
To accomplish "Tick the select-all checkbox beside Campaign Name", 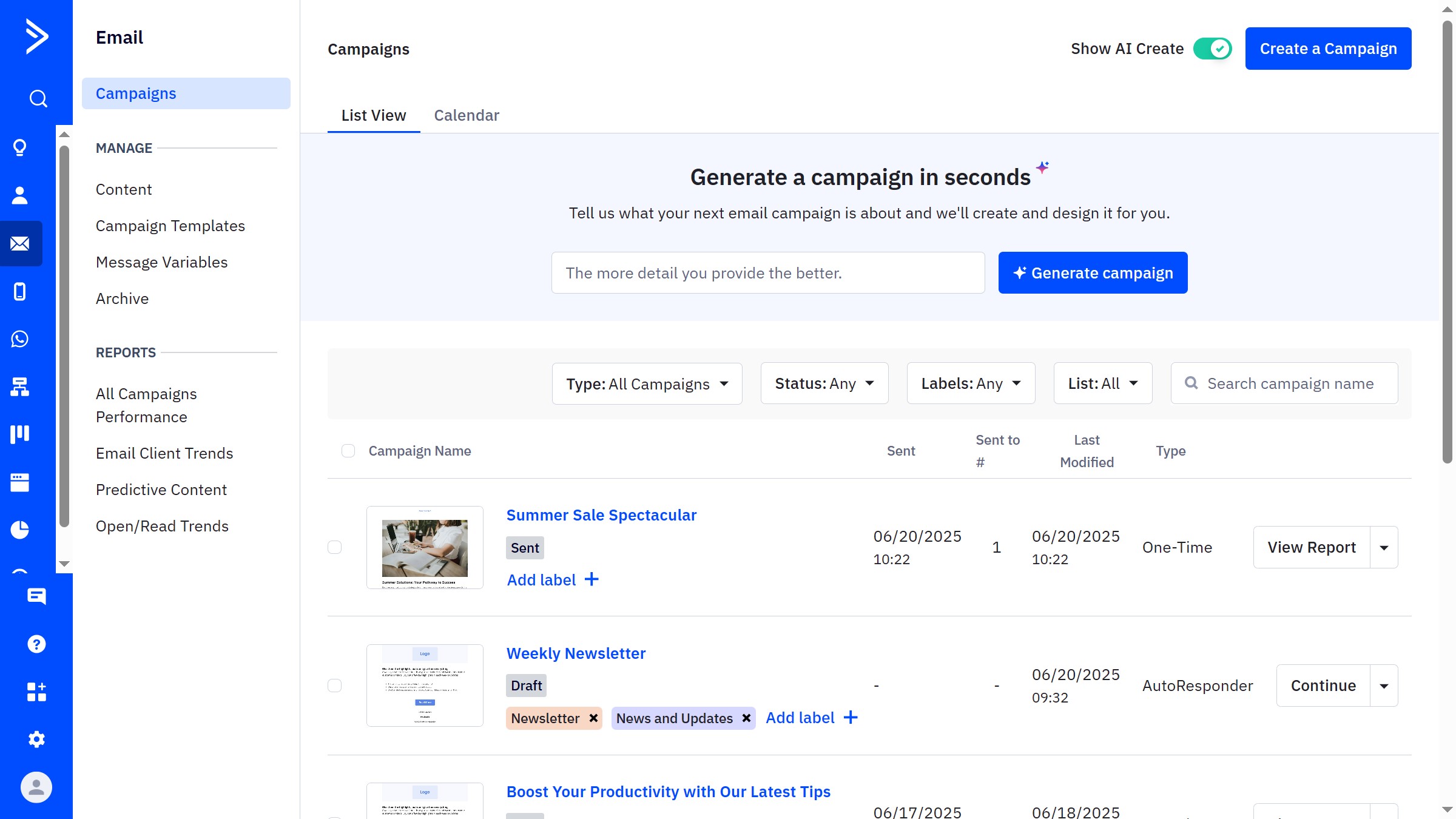I will coord(348,451).
